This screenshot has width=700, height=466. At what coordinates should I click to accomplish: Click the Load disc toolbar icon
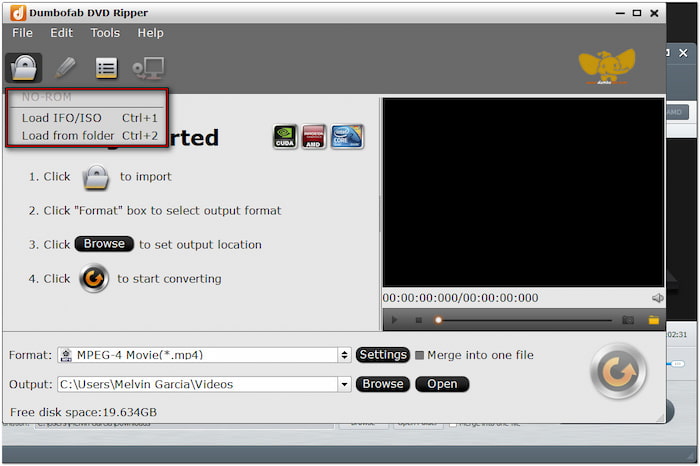pyautogui.click(x=23, y=67)
